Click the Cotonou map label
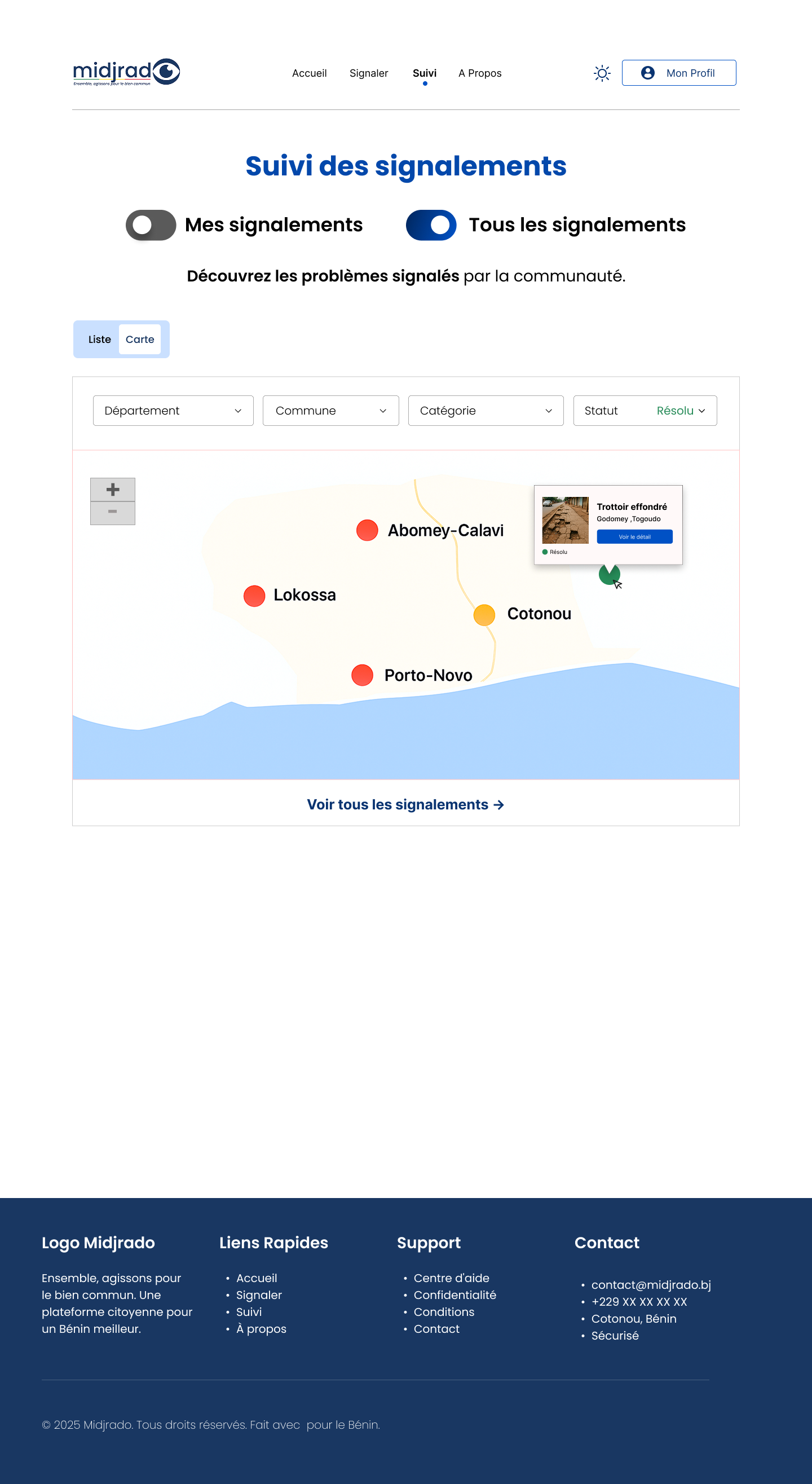The image size is (812, 1484). 539,614
